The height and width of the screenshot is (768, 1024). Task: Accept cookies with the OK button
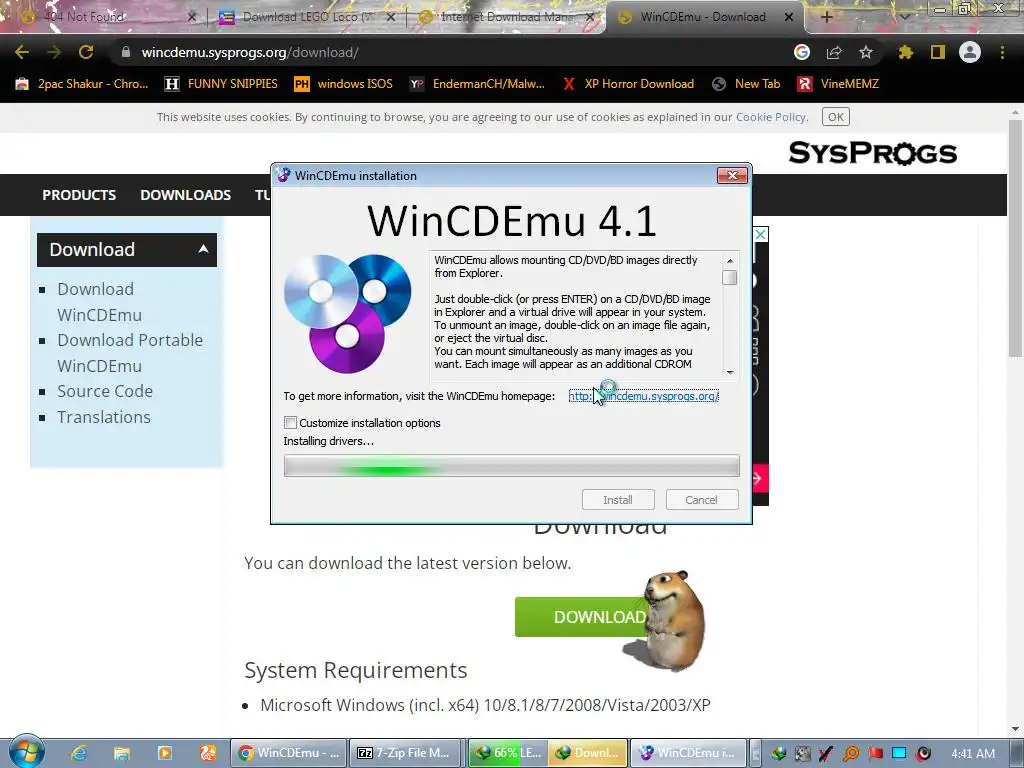tap(836, 117)
